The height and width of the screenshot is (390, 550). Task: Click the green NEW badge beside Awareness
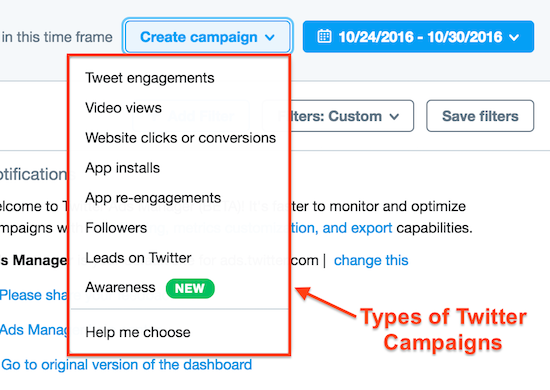click(x=190, y=288)
